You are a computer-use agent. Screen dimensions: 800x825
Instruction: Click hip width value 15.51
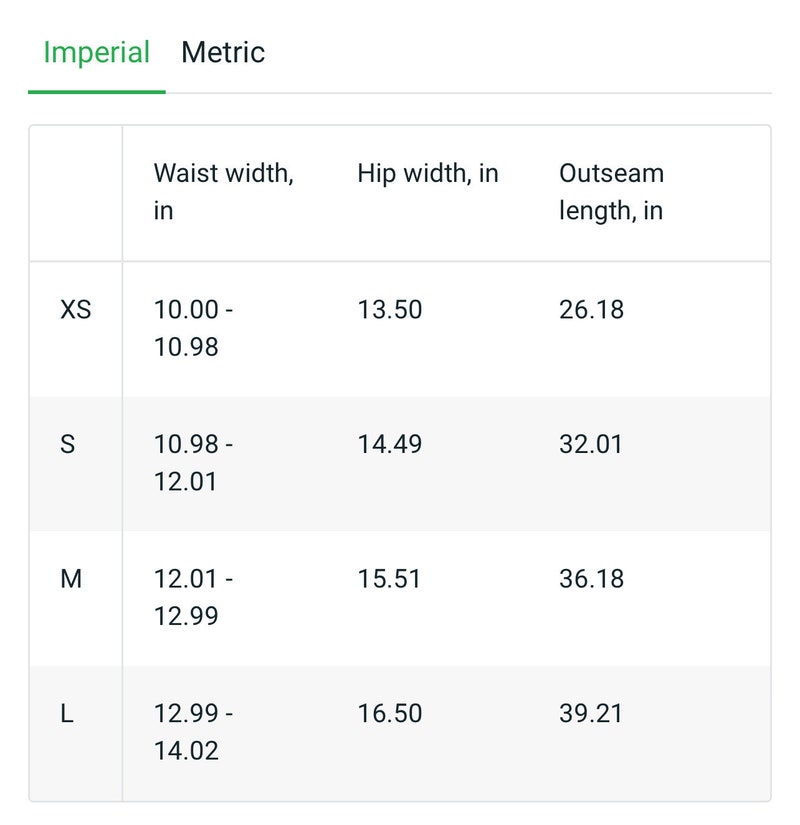point(389,579)
